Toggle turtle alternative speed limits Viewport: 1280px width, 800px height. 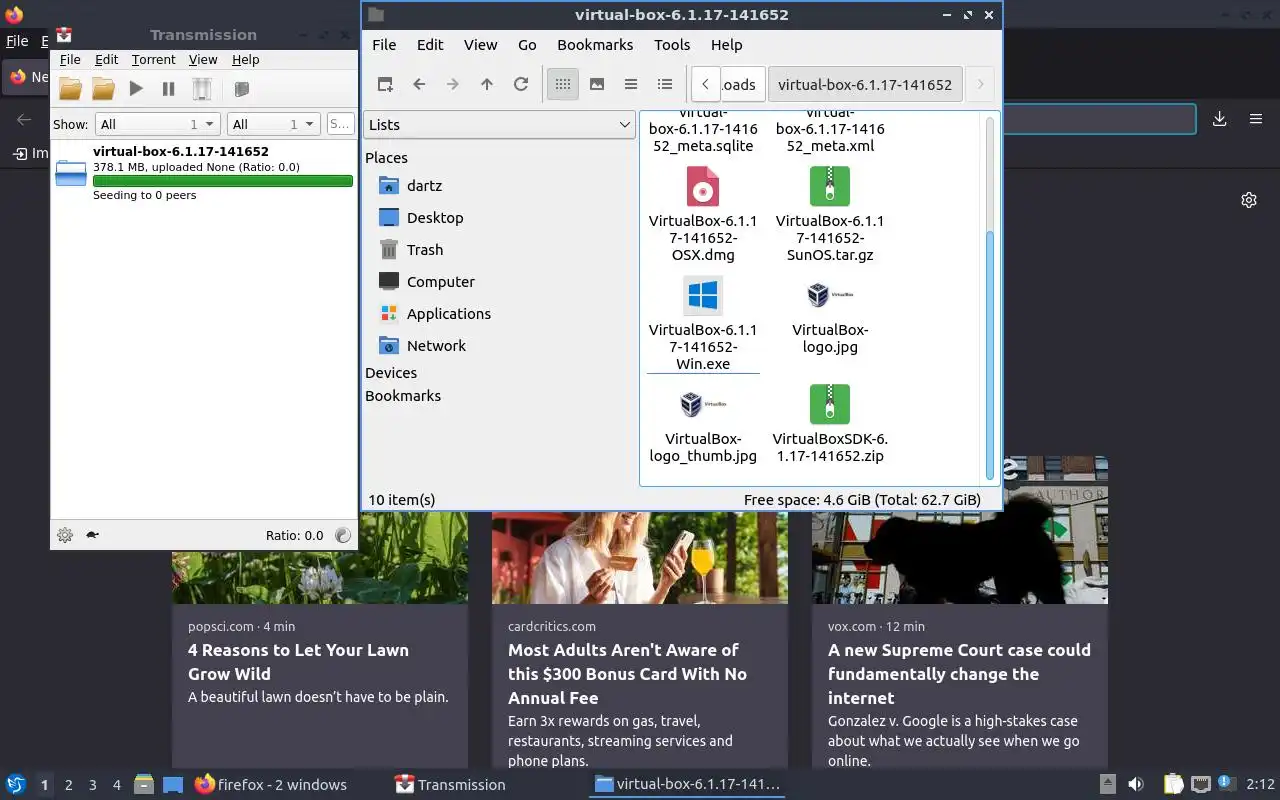click(x=92, y=535)
